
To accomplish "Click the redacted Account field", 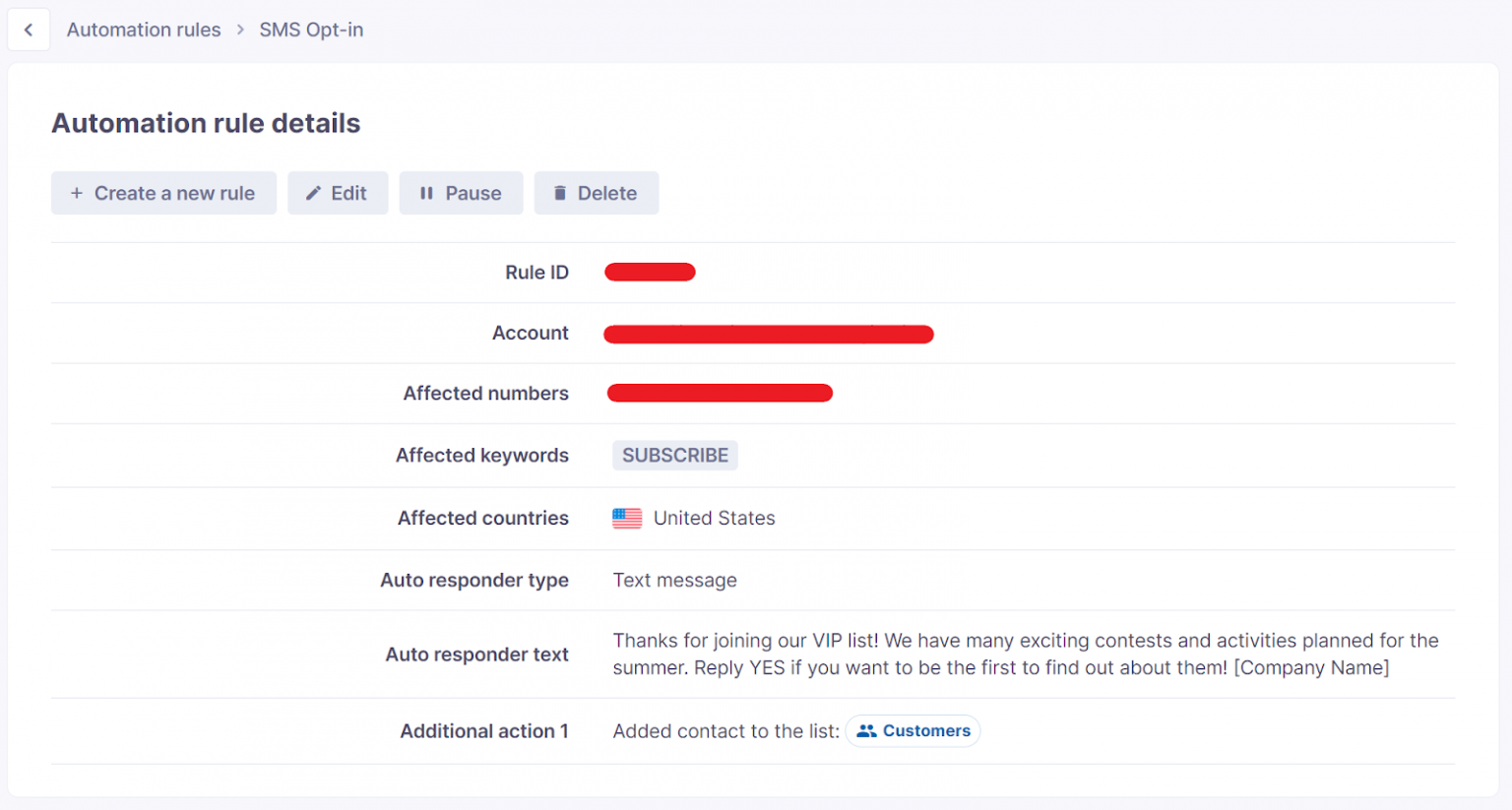I will coord(769,334).
